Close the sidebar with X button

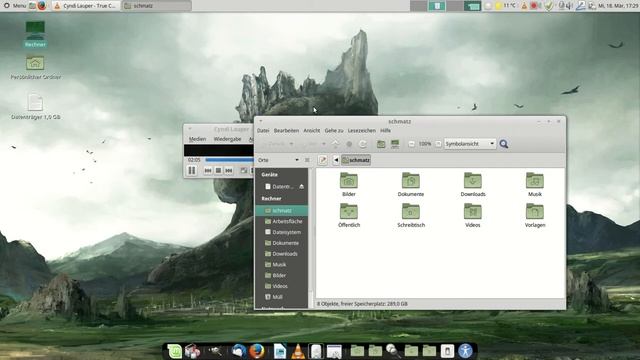pos(307,160)
